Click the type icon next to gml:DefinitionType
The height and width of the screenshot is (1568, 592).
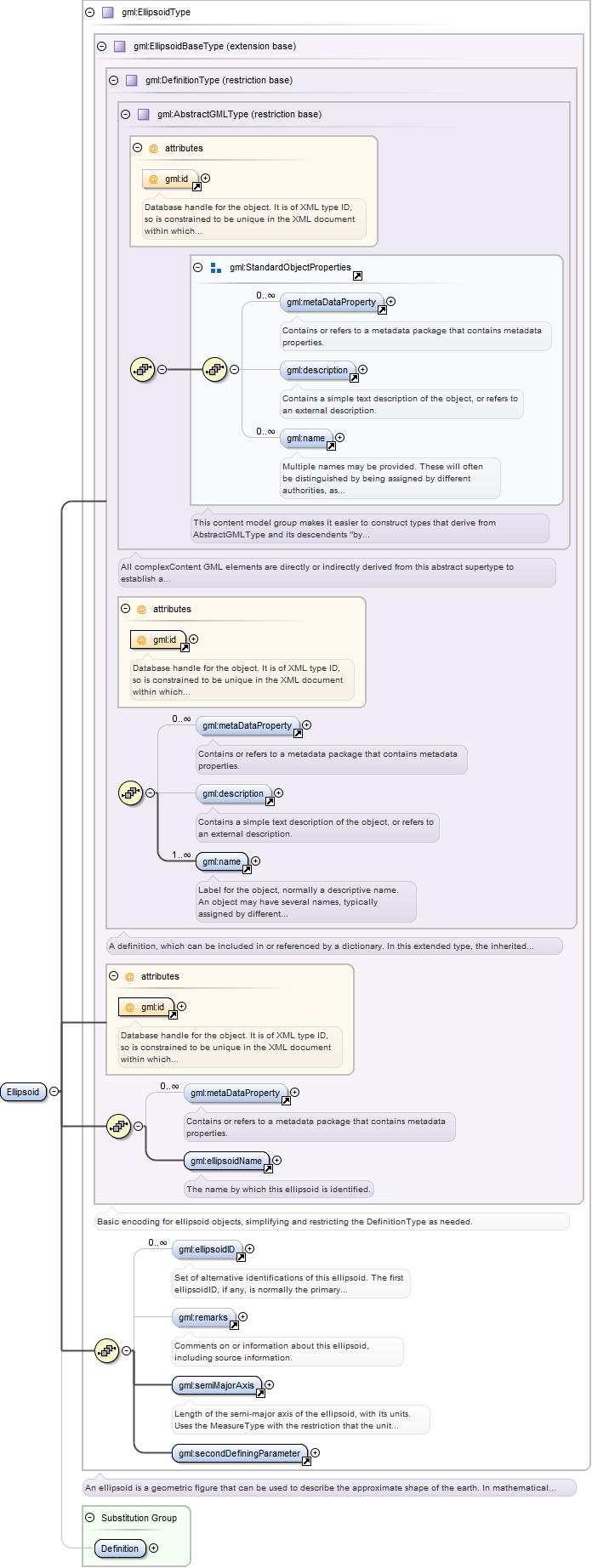(131, 80)
